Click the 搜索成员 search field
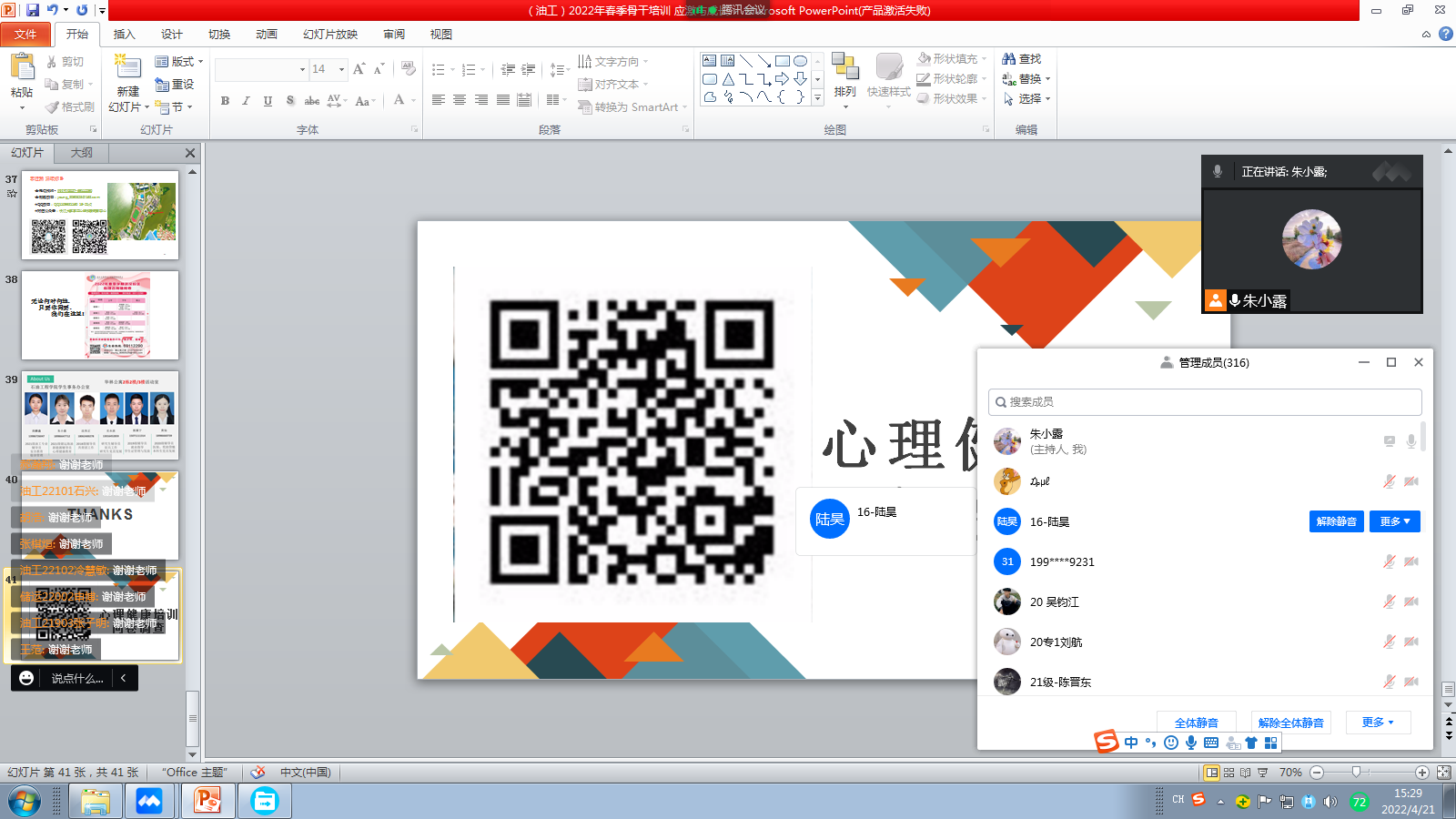The width and height of the screenshot is (1456, 819). pyautogui.click(x=1205, y=402)
